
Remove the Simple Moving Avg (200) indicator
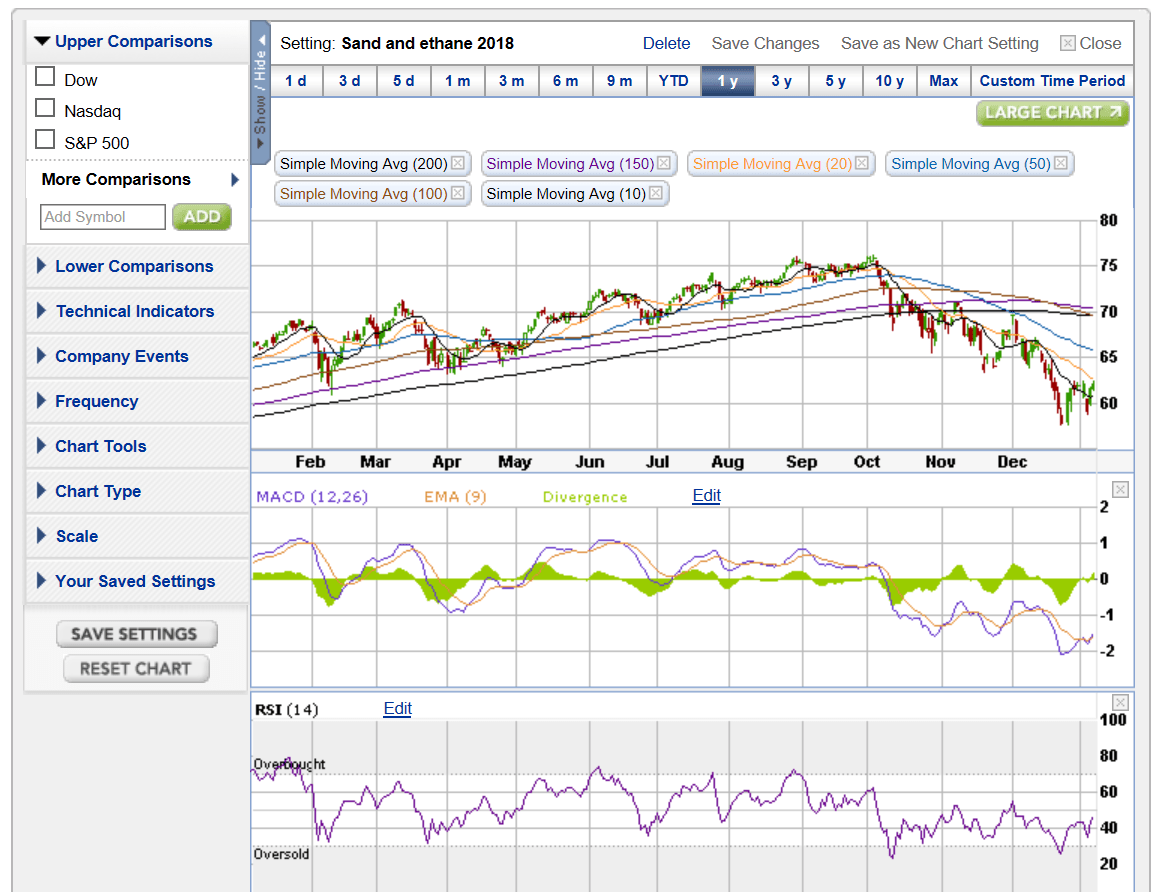(x=456, y=163)
